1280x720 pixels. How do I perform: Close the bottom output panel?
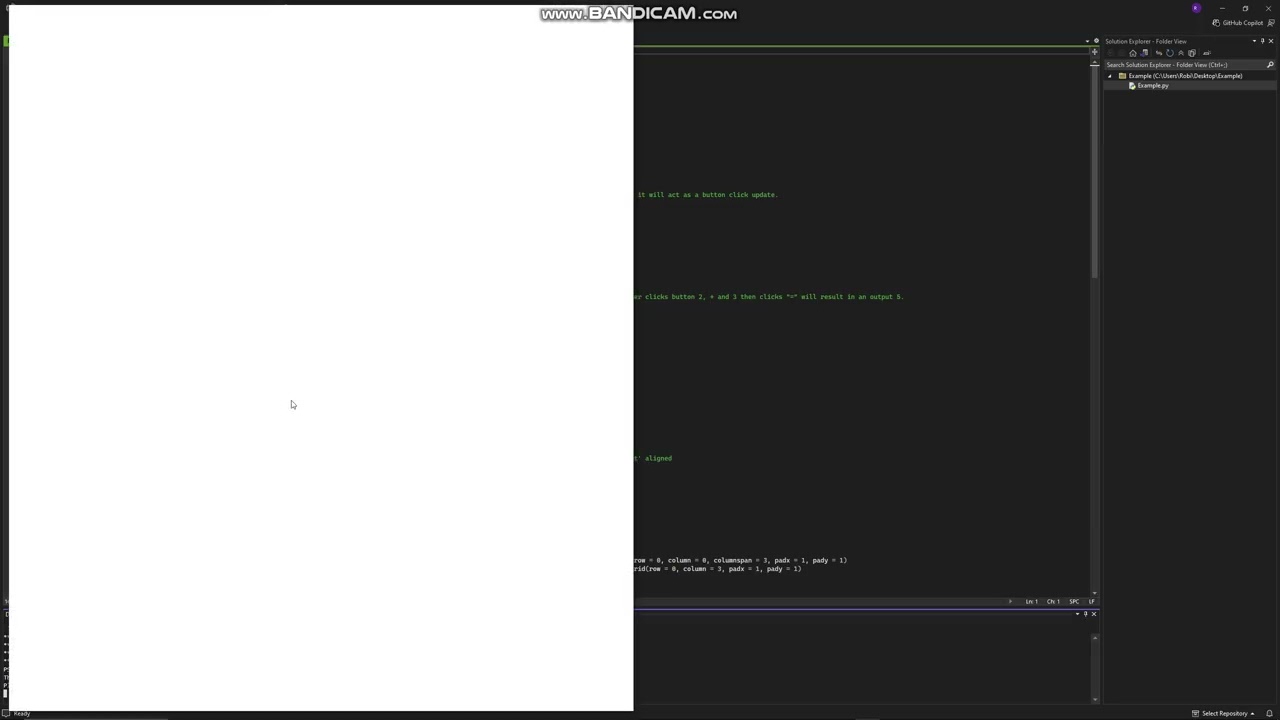pyautogui.click(x=1094, y=614)
